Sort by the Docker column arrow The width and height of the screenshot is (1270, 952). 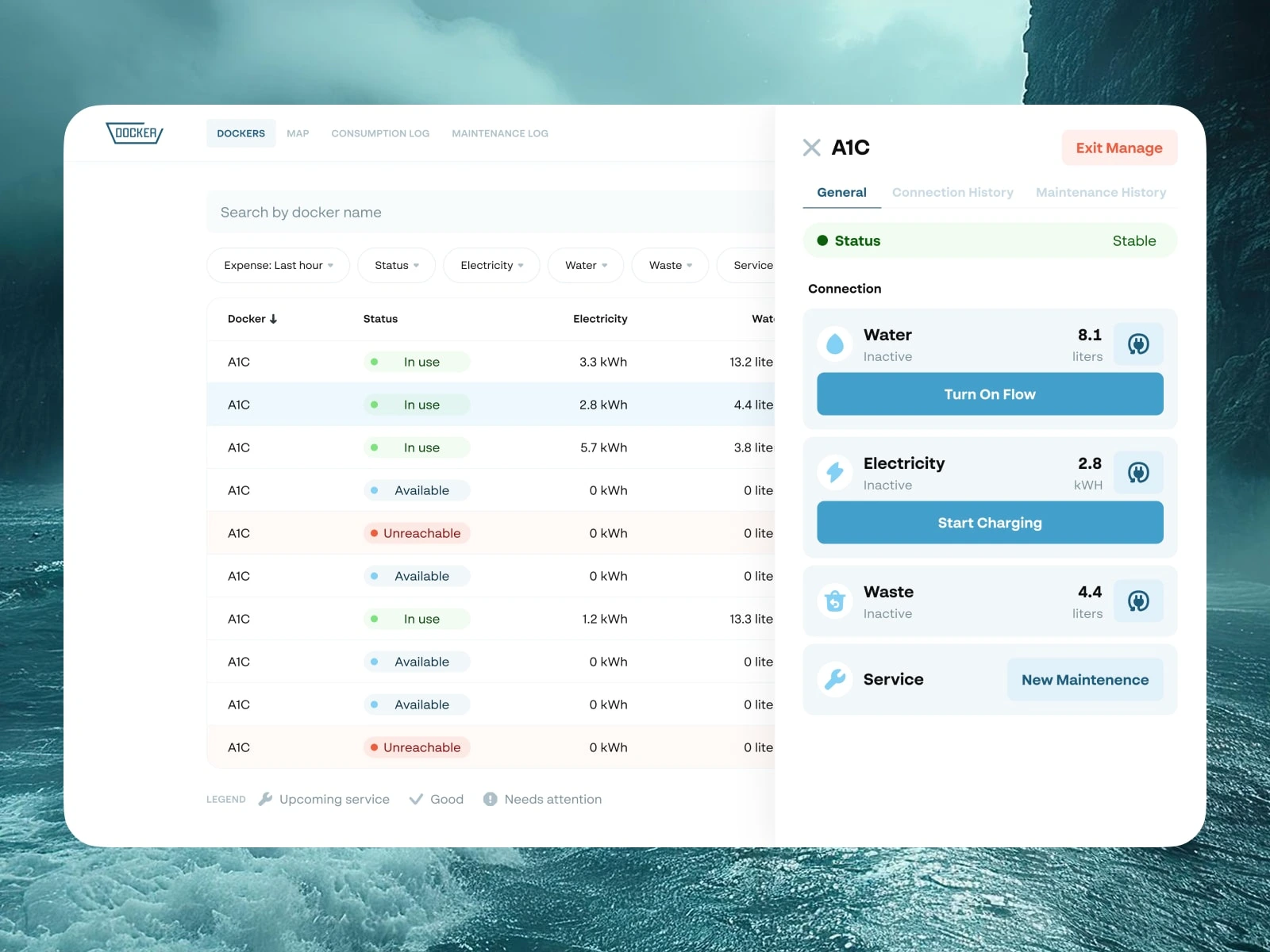point(274,319)
